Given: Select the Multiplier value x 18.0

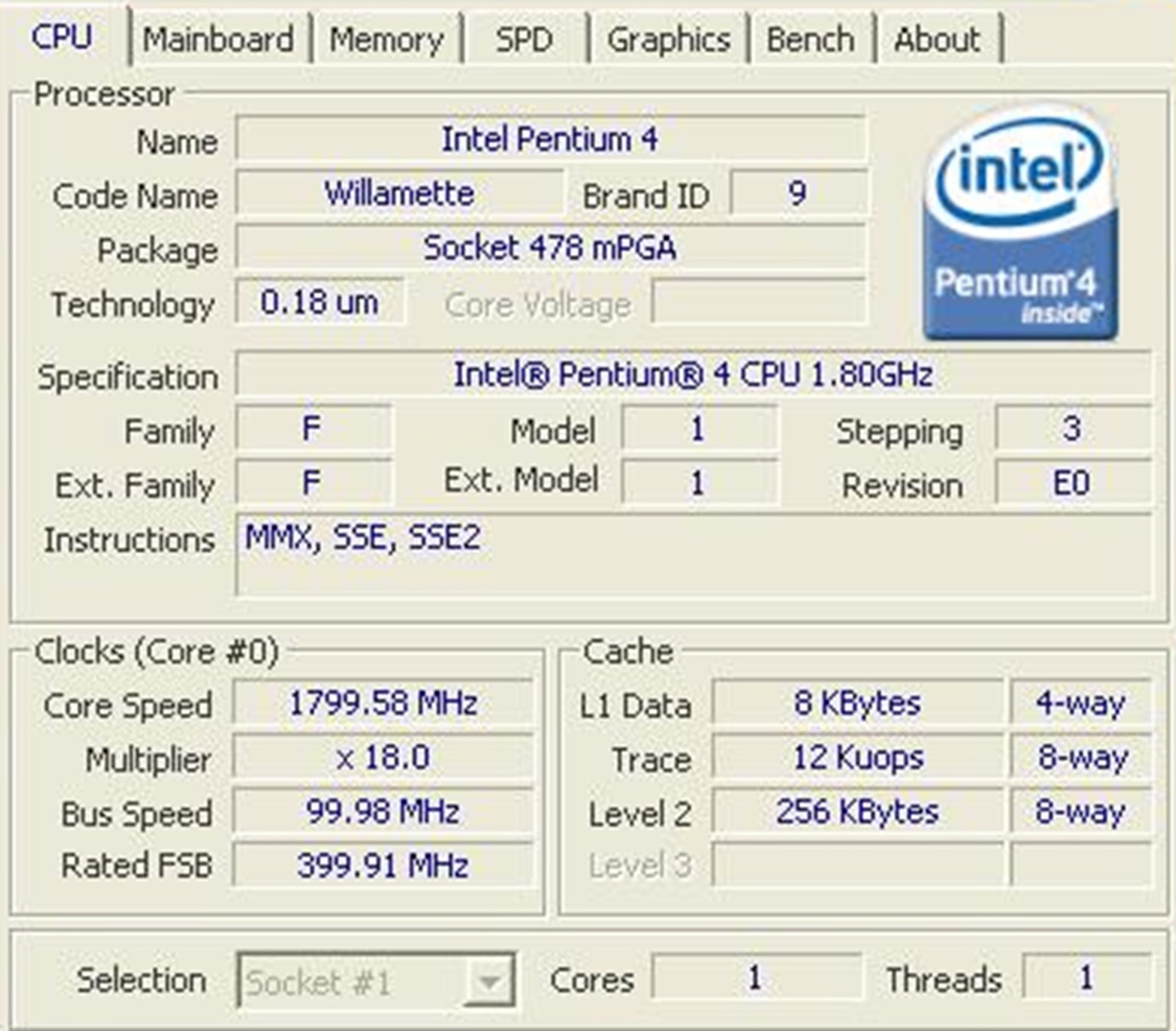Looking at the screenshot, I should (383, 758).
